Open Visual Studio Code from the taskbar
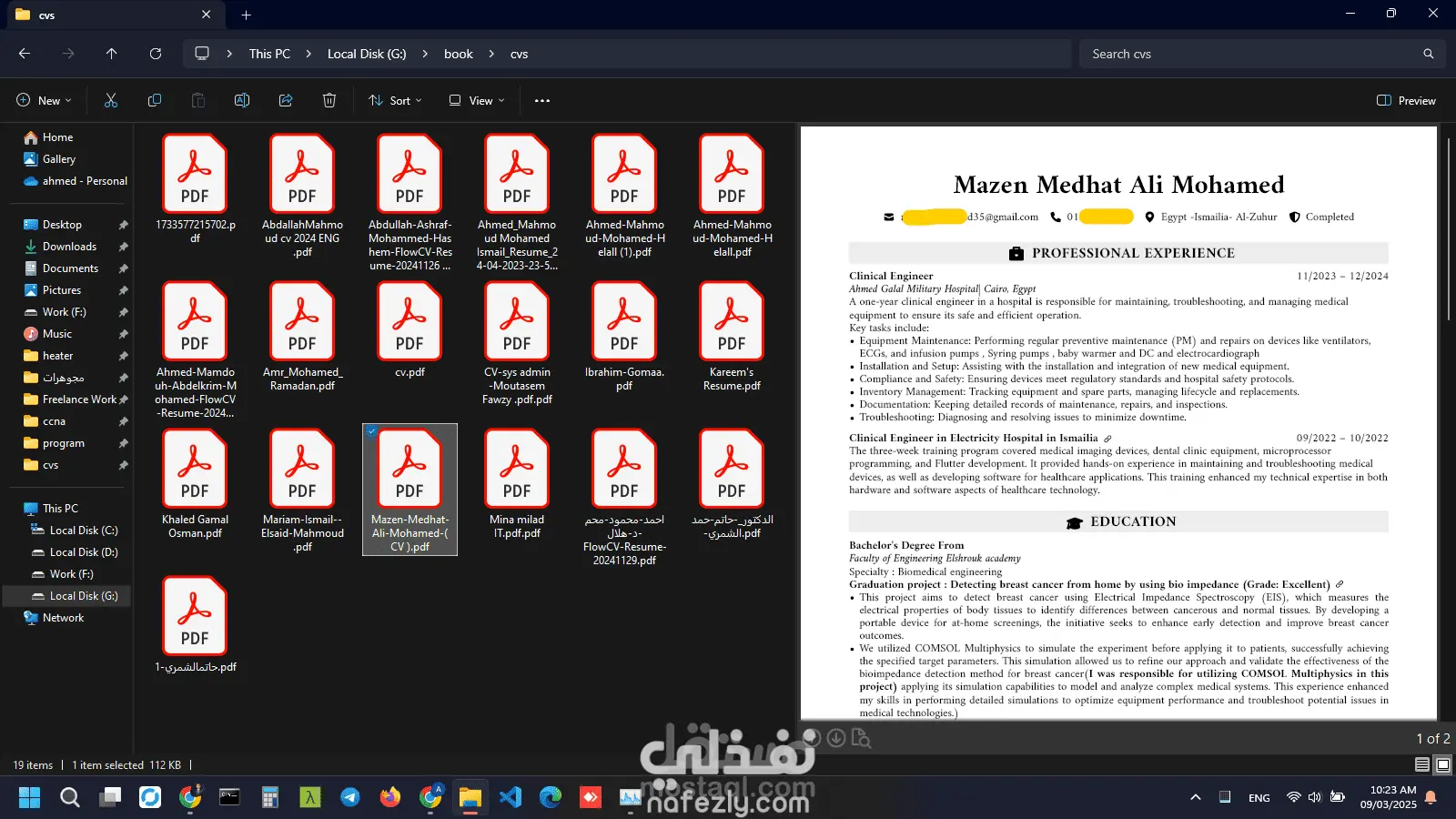The width and height of the screenshot is (1456, 819). (511, 797)
